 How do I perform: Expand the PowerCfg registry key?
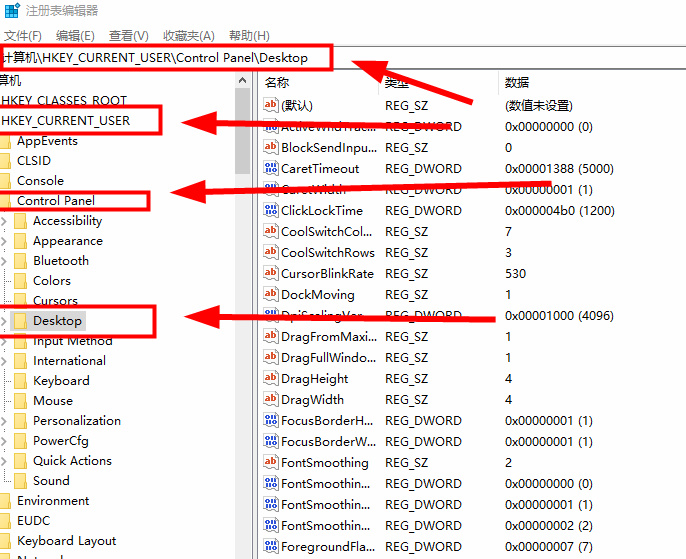pyautogui.click(x=5, y=441)
